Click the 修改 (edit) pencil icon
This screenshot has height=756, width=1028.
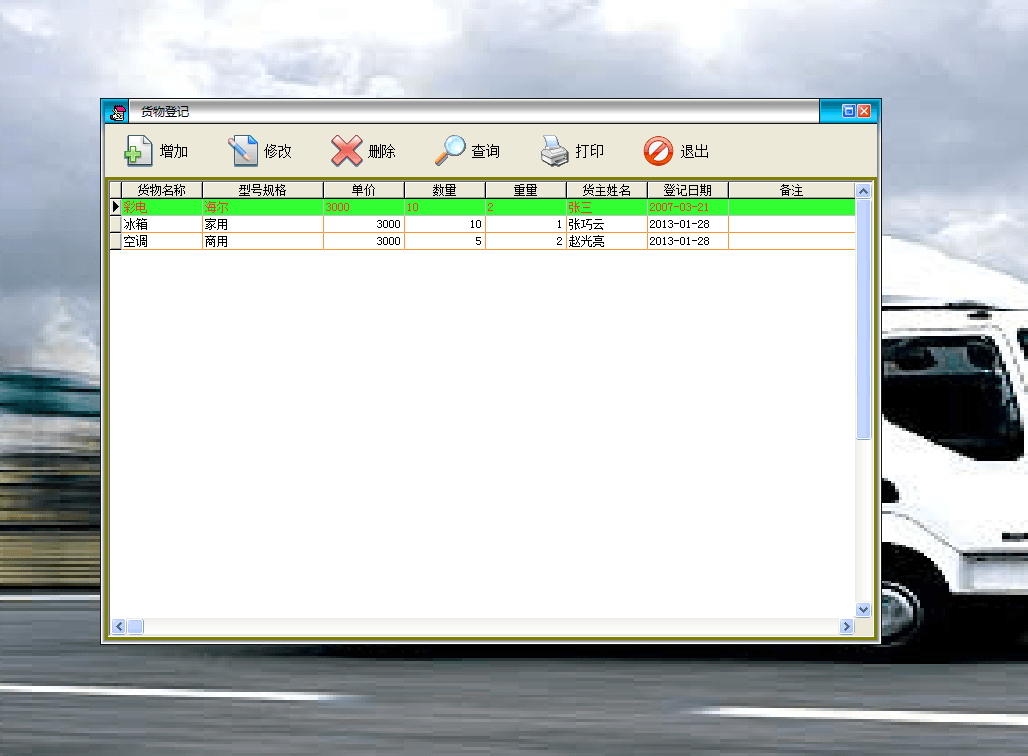(243, 151)
